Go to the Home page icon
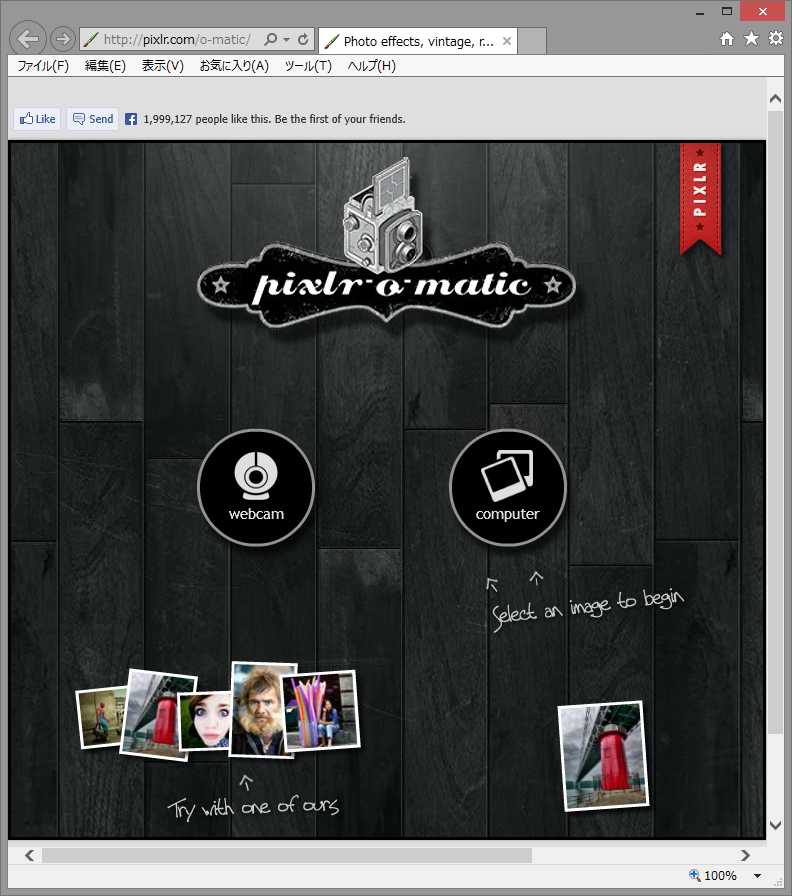The height and width of the screenshot is (896, 792). [x=726, y=39]
